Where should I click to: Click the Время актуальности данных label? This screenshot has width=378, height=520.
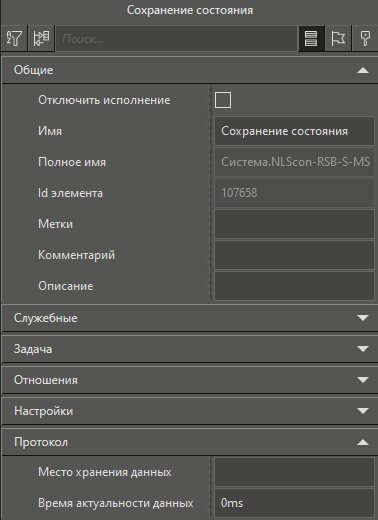(x=116, y=503)
